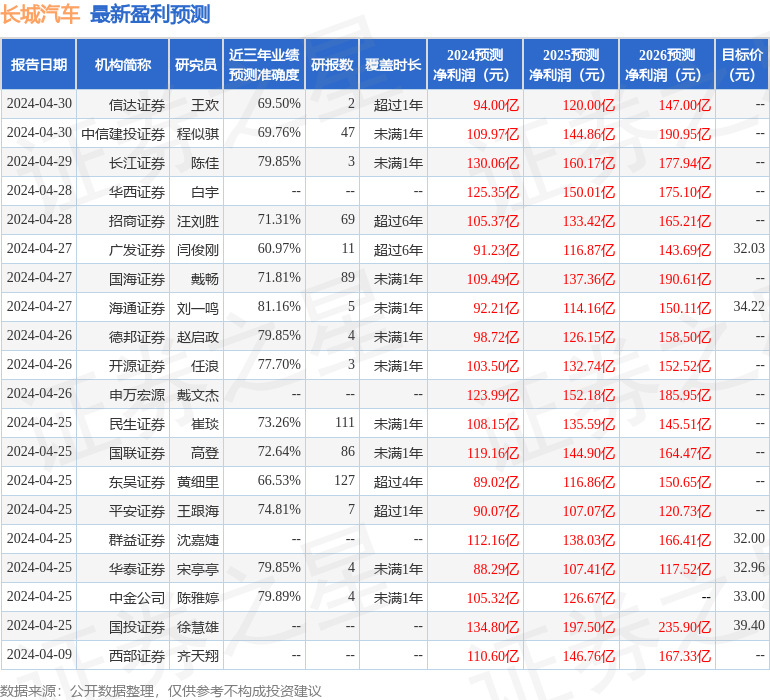
Task: Select the 报告日期 column header
Action: [x=39, y=64]
